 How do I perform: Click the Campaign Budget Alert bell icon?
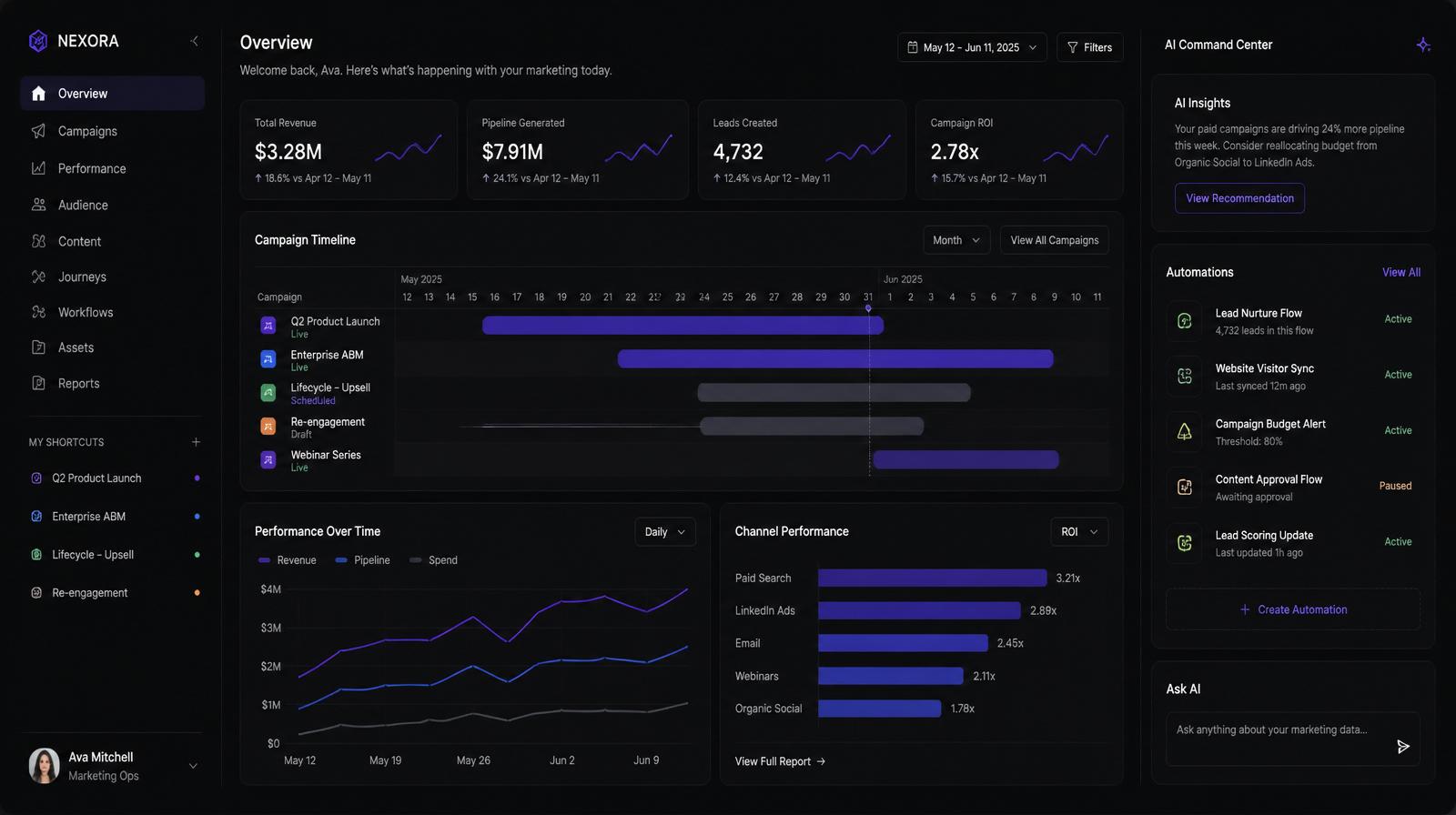(x=1184, y=431)
